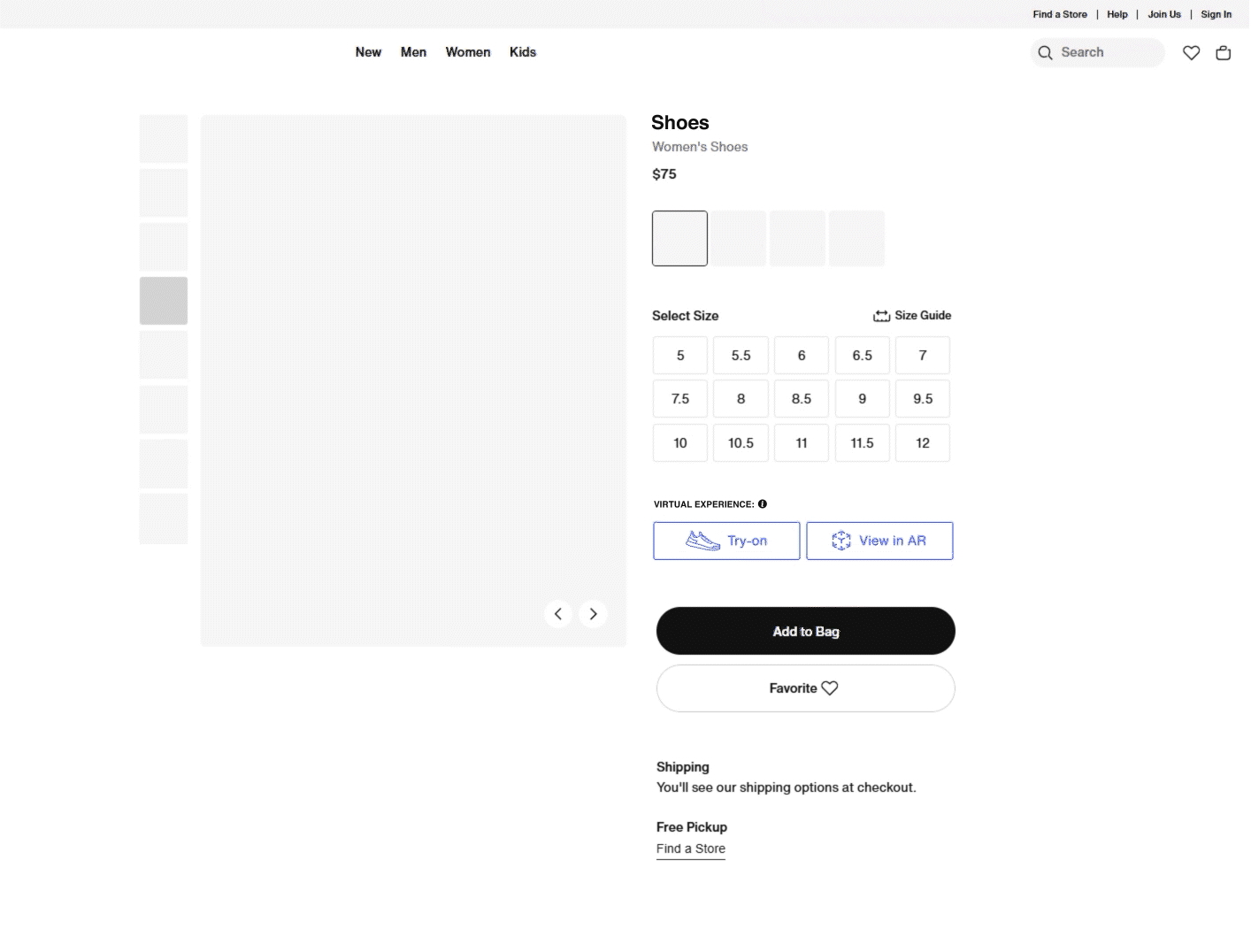Click the Virtual Experience info icon
The image size is (1251, 952).
(763, 503)
